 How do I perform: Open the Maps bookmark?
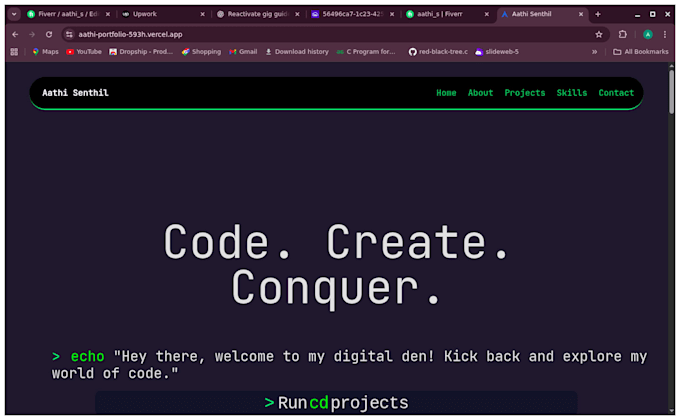[46, 52]
